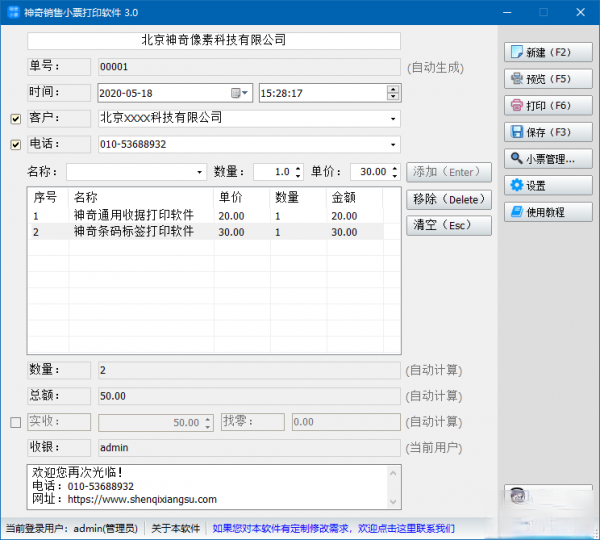Uncheck the 电话 phone checkbox
The height and width of the screenshot is (540, 600).
(x=15, y=145)
